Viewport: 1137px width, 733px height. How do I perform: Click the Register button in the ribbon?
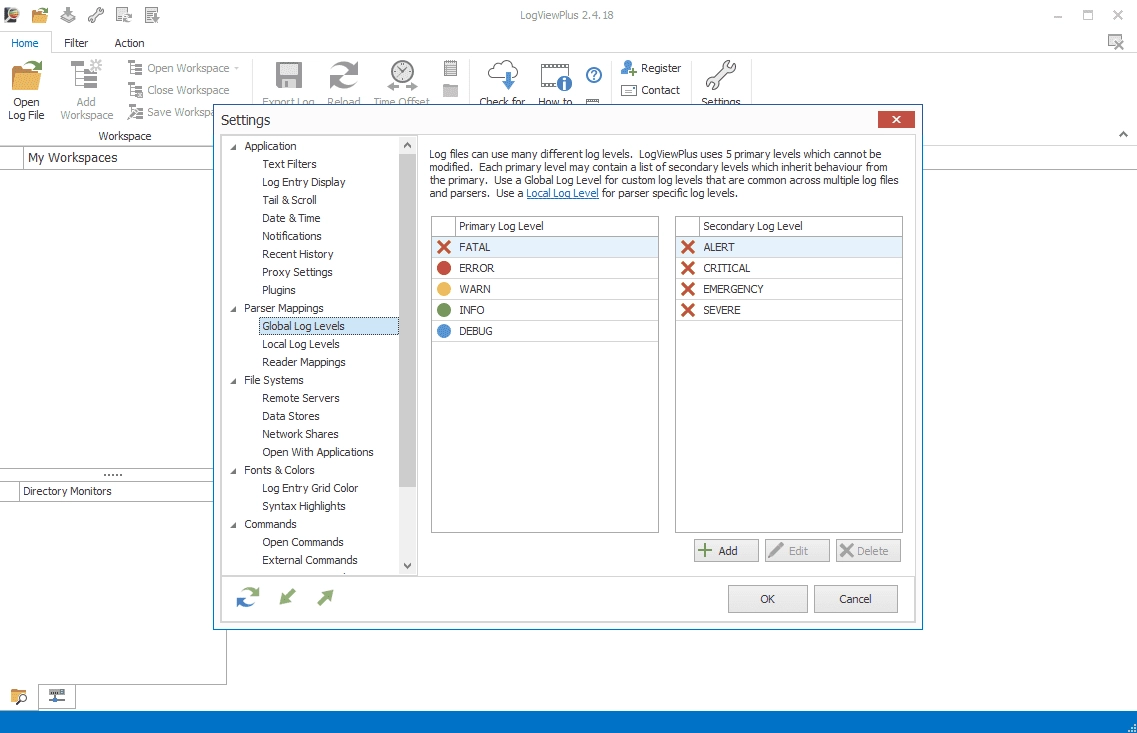pos(651,68)
